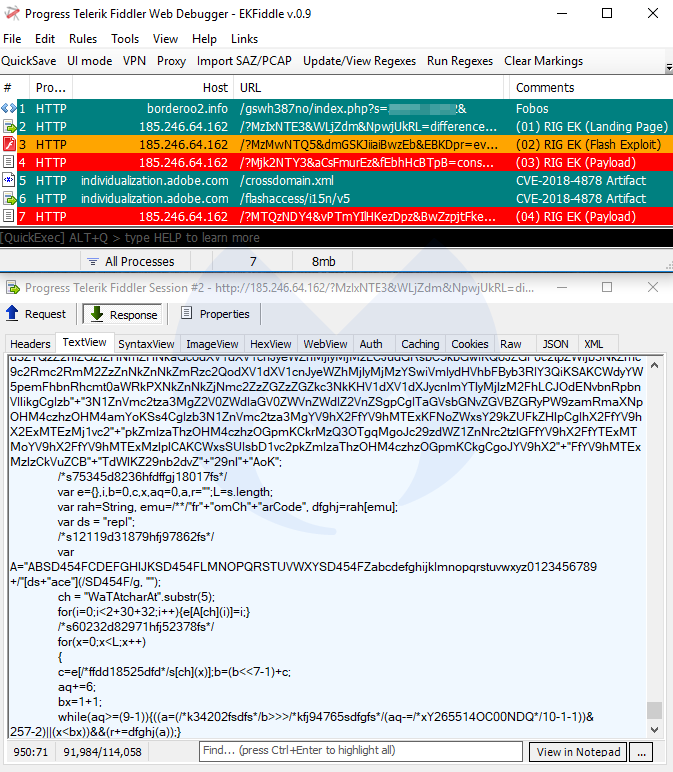This screenshot has width=673, height=772.
Task: Select RIG EK Flash Exploit session
Action: [x=336, y=144]
